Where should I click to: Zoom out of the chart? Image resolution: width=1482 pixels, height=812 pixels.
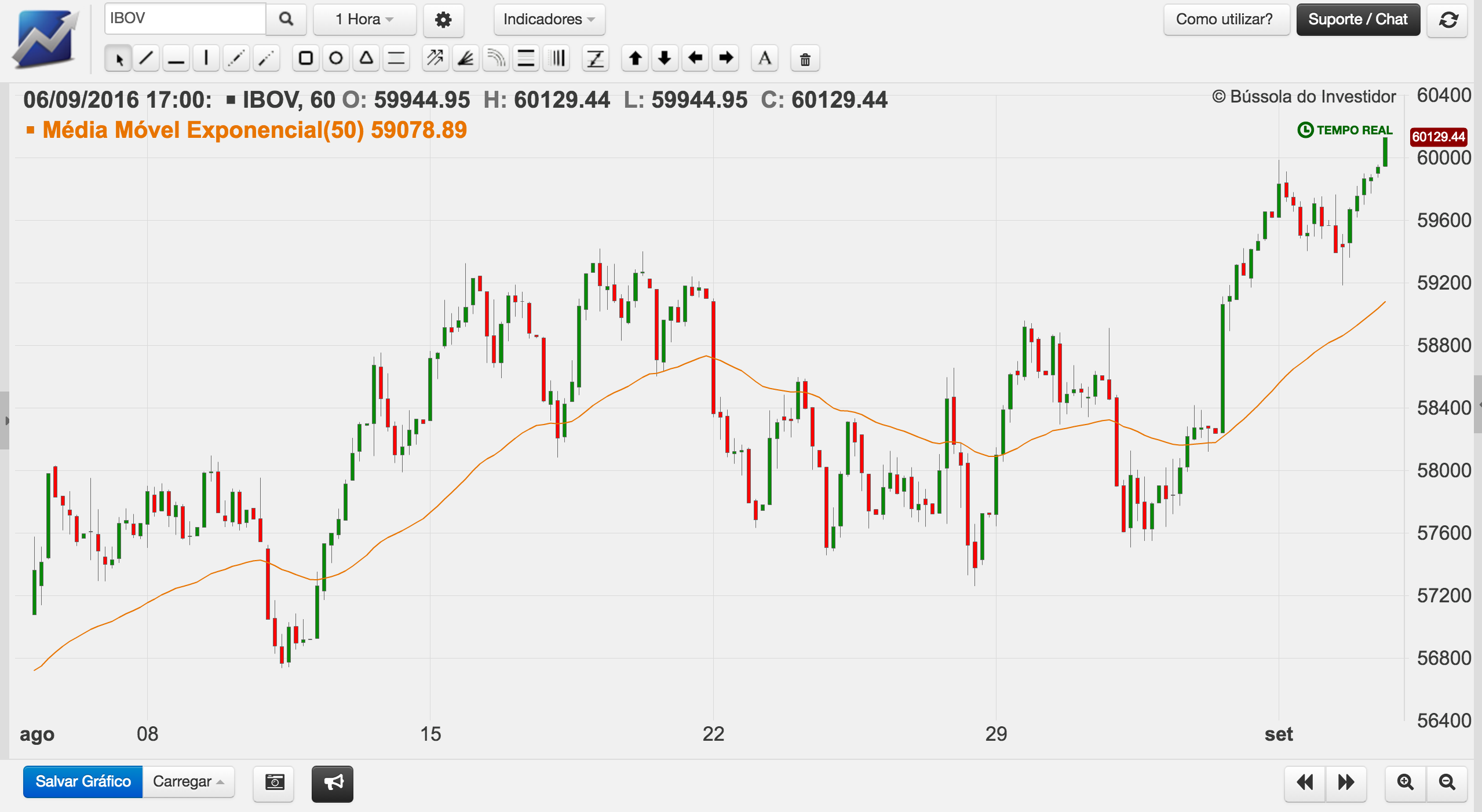coord(1447,783)
